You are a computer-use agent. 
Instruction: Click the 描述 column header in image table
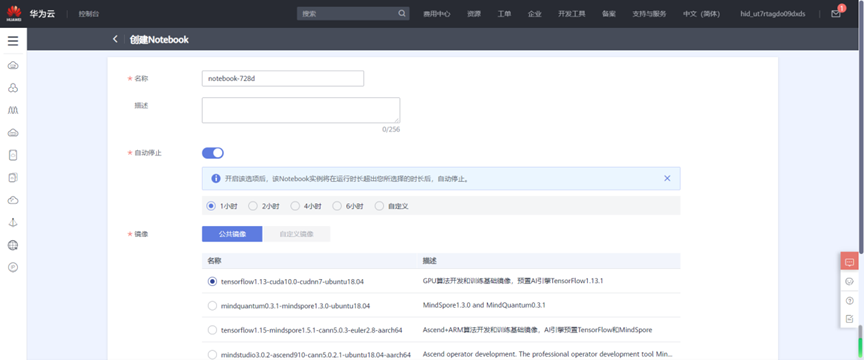(430, 260)
